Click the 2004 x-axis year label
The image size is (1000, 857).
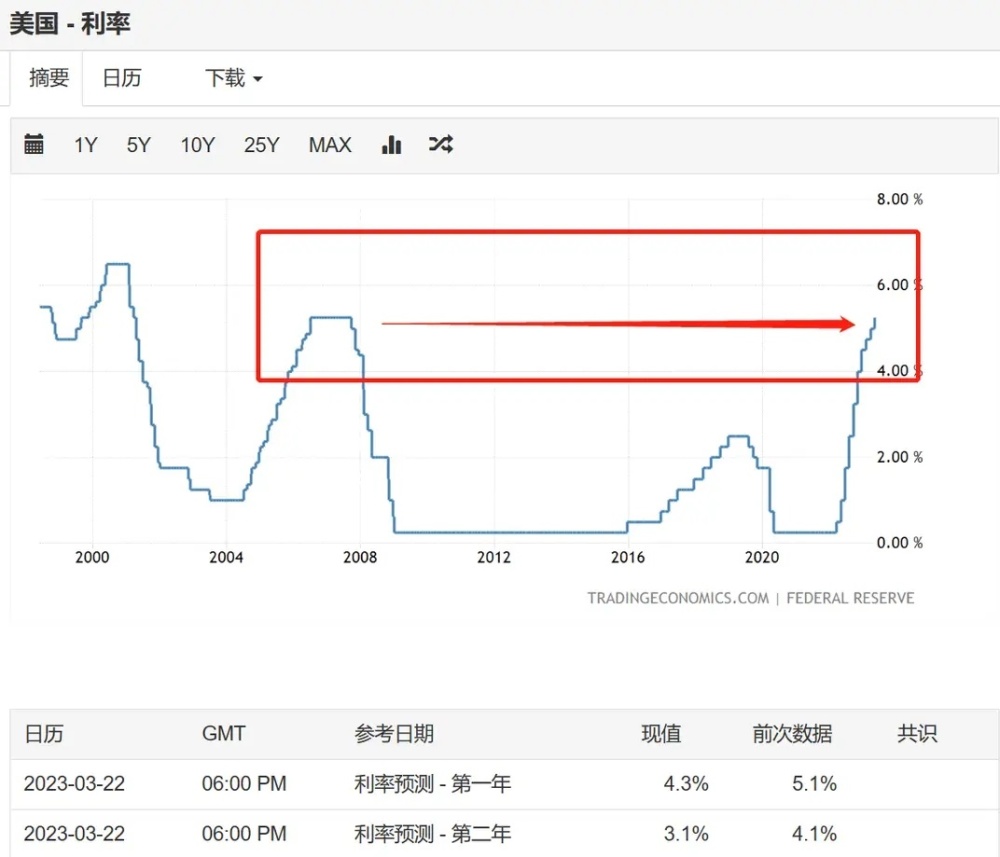[226, 557]
